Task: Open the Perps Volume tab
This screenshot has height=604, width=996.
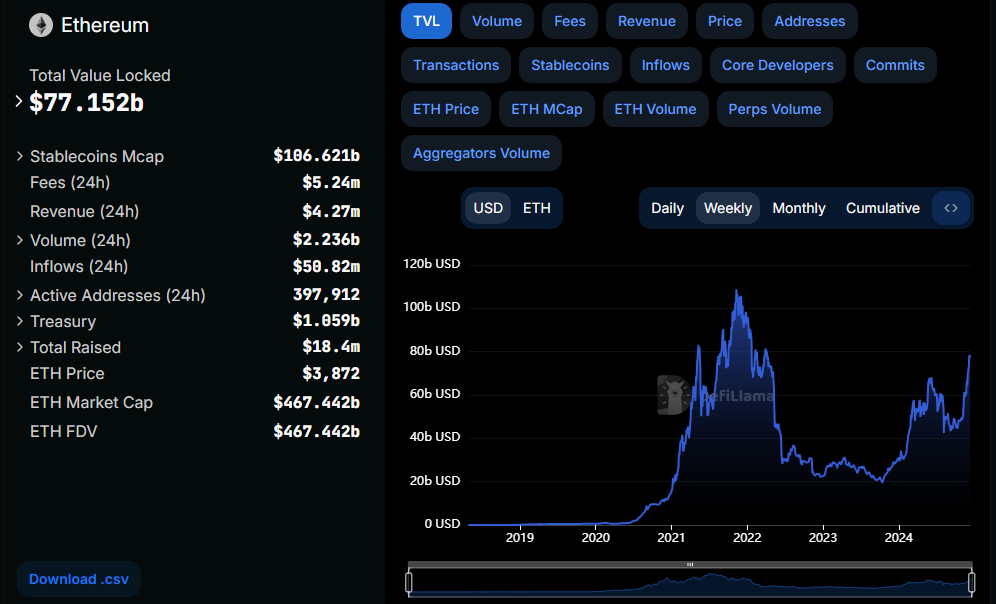Action: (774, 109)
